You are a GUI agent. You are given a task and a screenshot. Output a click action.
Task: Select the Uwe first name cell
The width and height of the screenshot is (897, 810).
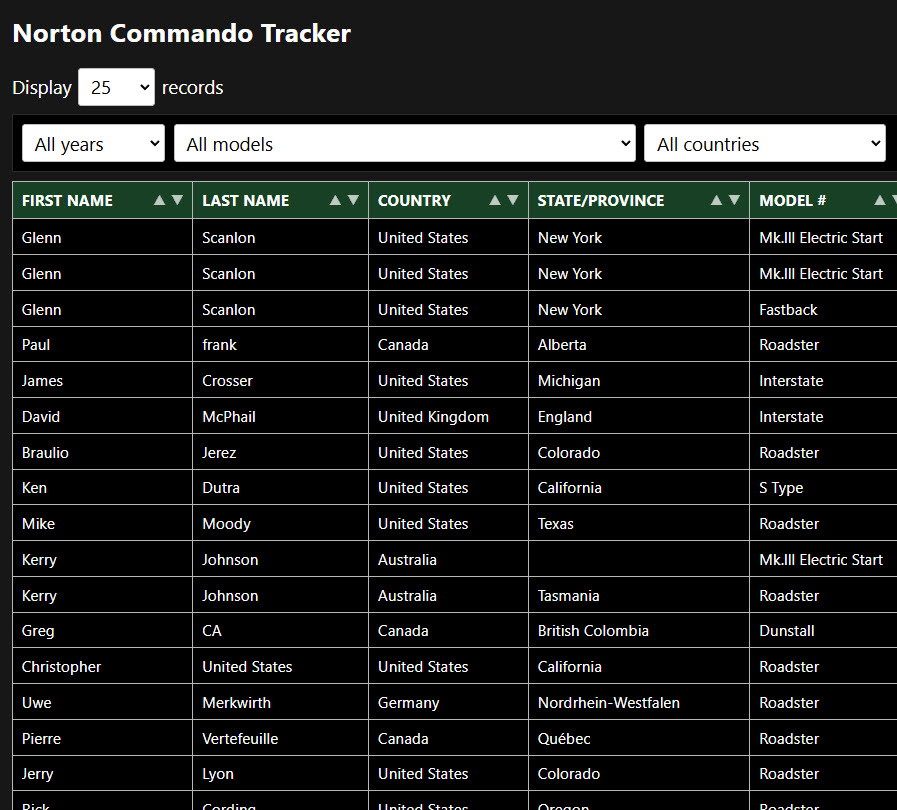click(x=102, y=702)
